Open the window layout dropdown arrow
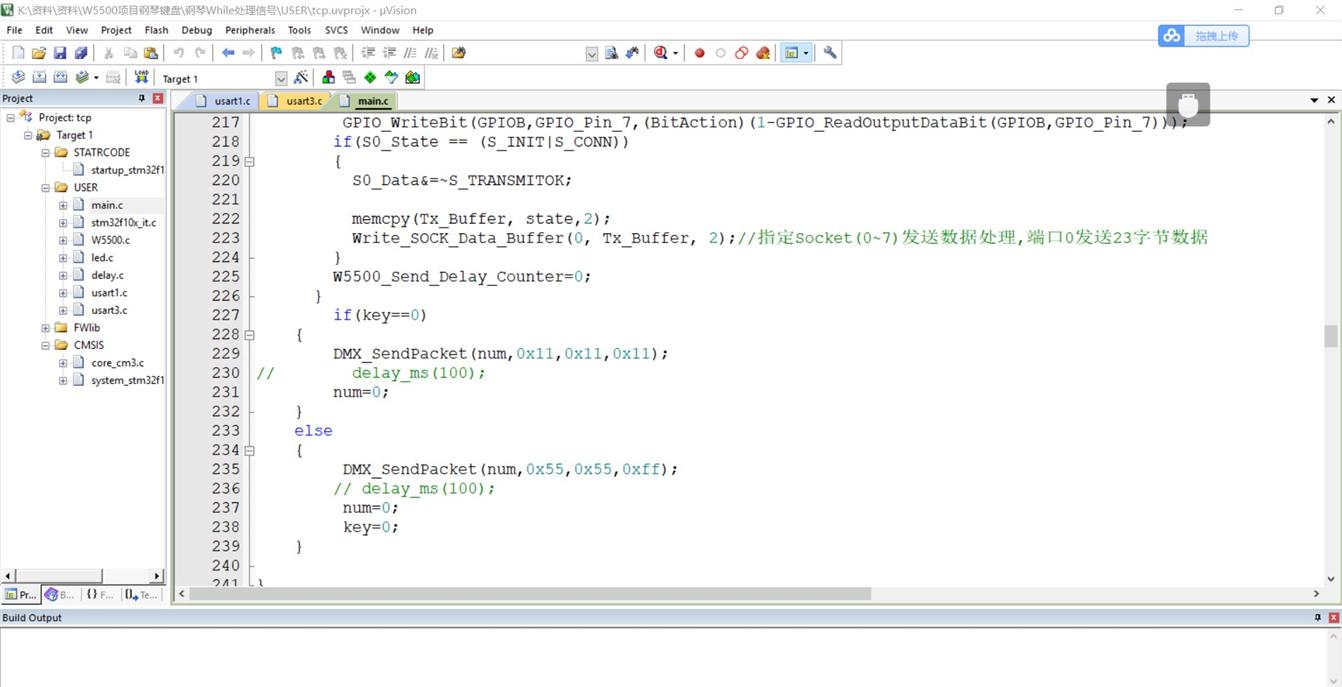This screenshot has height=687, width=1342. pos(806,53)
